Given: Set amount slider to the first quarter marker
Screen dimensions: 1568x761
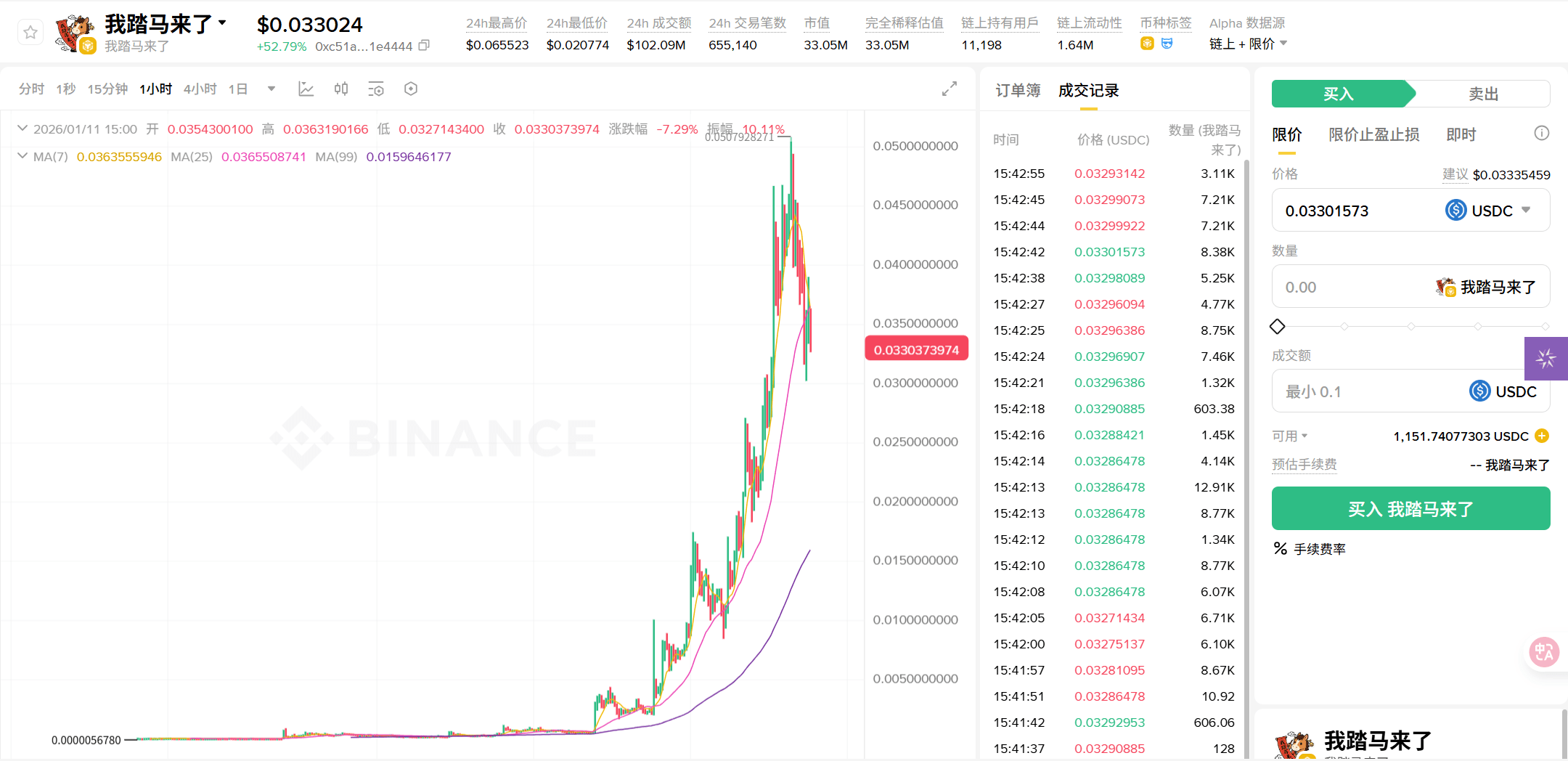Looking at the screenshot, I should pos(1344,326).
